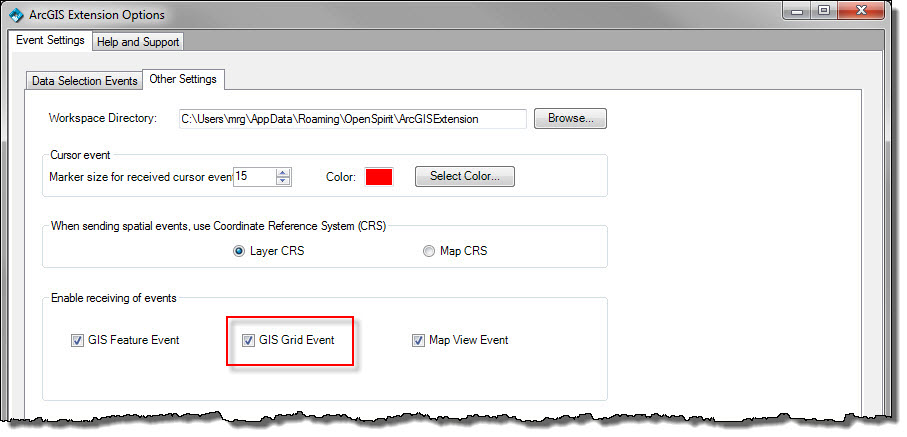Toggle the Map View Event checkbox
The height and width of the screenshot is (437, 907).
click(418, 340)
